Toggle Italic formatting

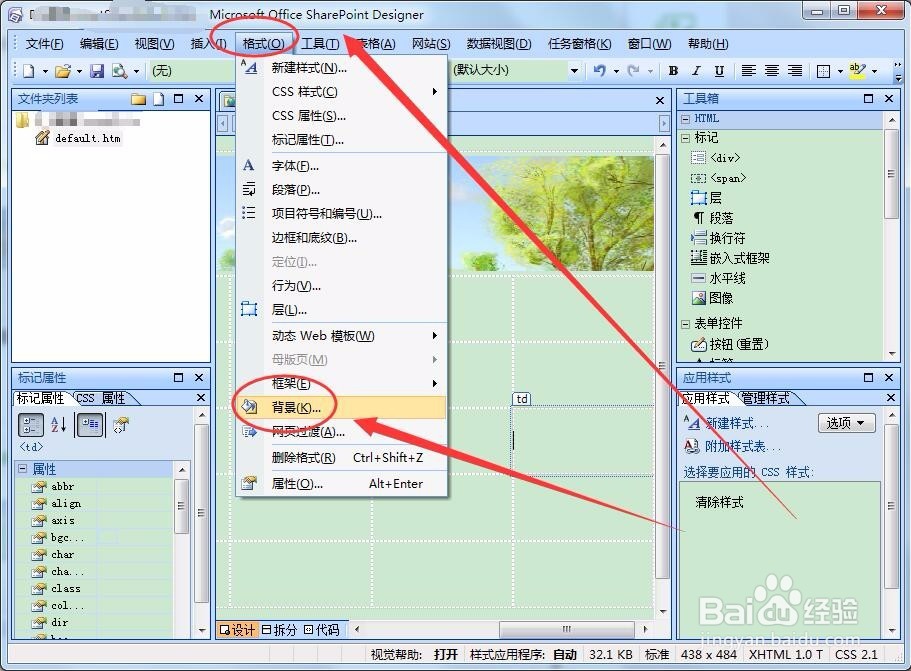696,71
